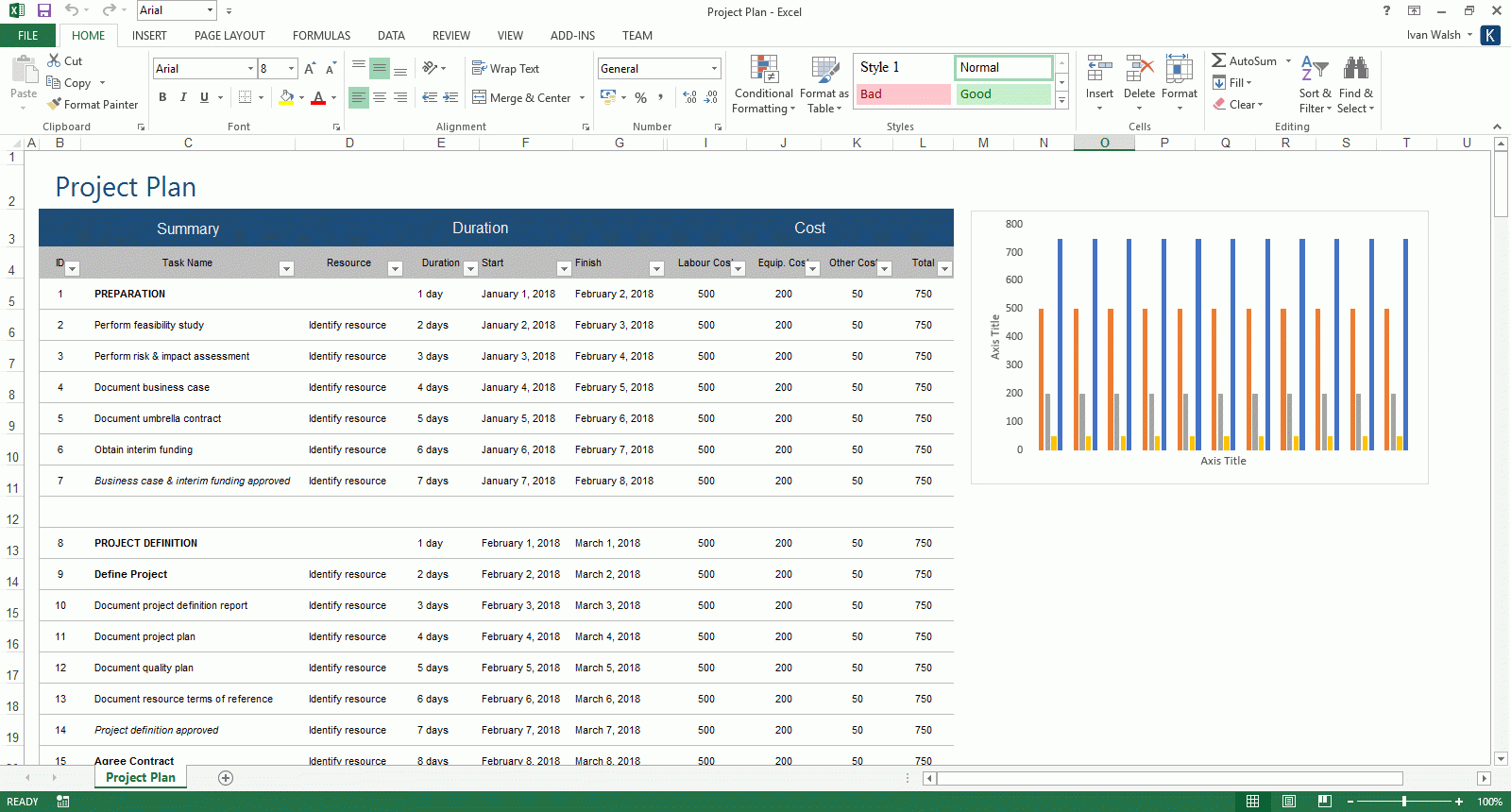Viewport: 1511px width, 812px height.
Task: Click the Conditional Formatting icon
Action: click(x=764, y=70)
